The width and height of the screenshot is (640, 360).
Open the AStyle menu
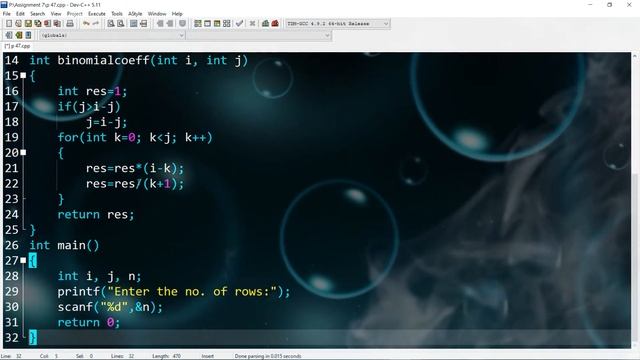[x=135, y=13]
